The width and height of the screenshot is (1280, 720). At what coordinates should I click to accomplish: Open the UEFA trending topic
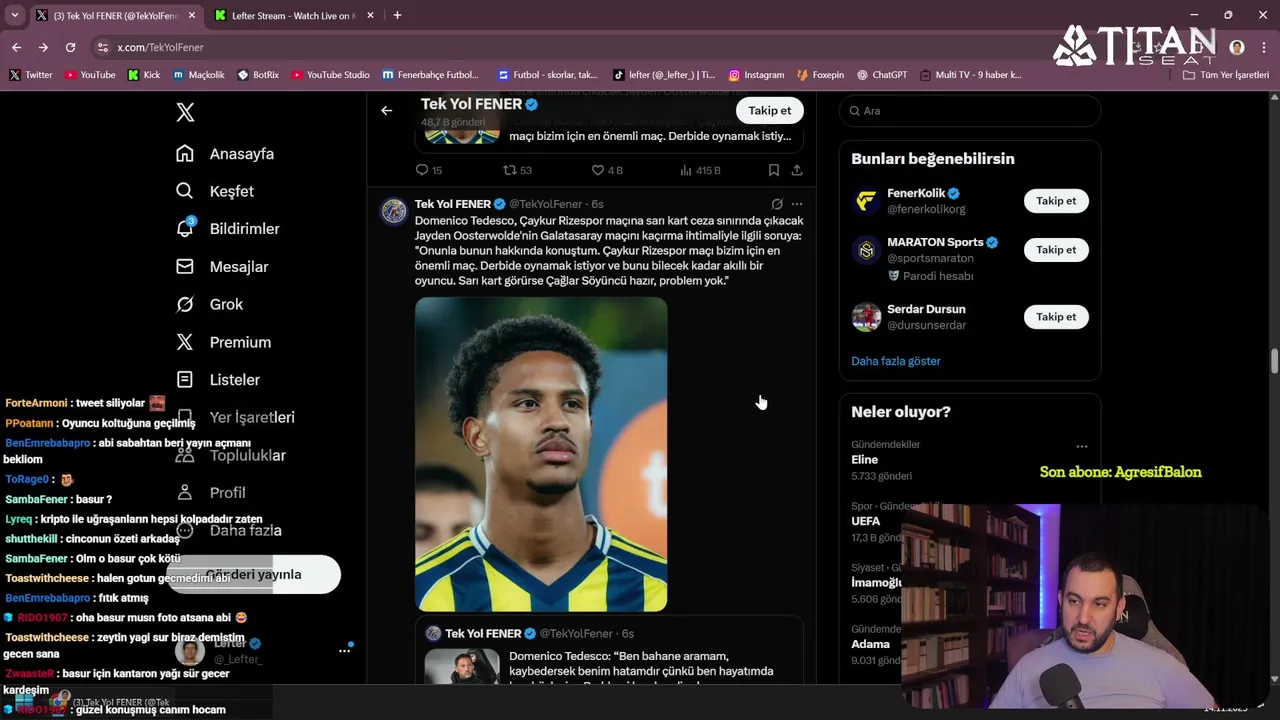pyautogui.click(x=866, y=521)
